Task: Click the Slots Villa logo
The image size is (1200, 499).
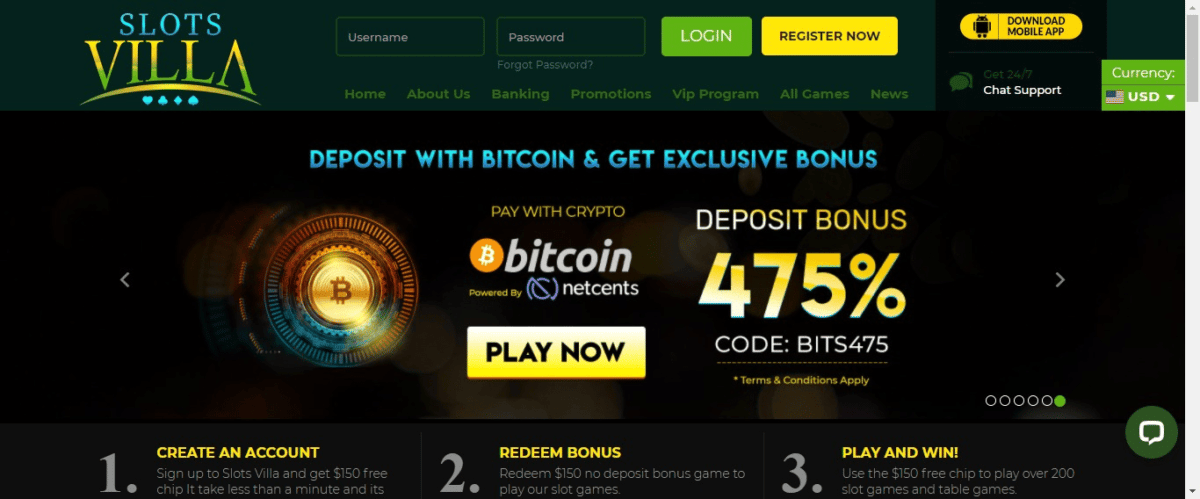Action: 169,58
